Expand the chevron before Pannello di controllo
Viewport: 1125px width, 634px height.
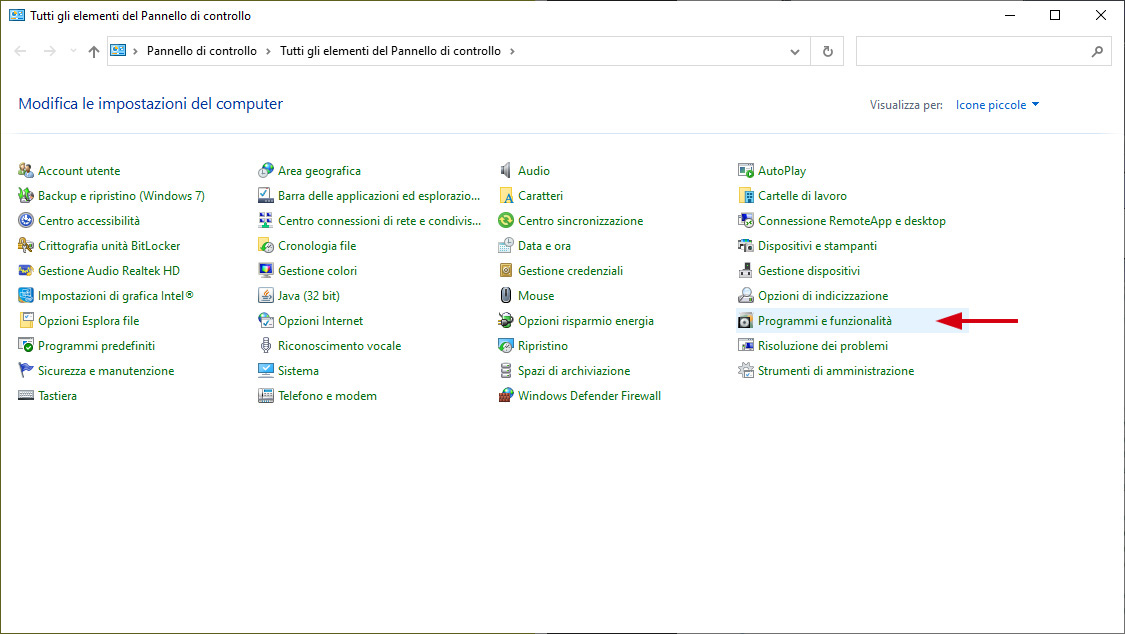click(136, 52)
